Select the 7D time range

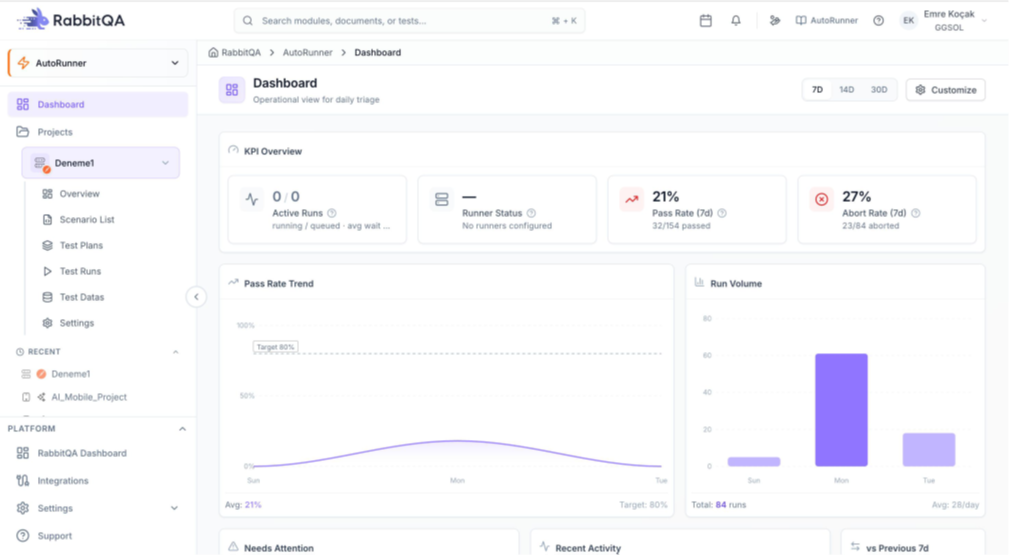point(817,90)
